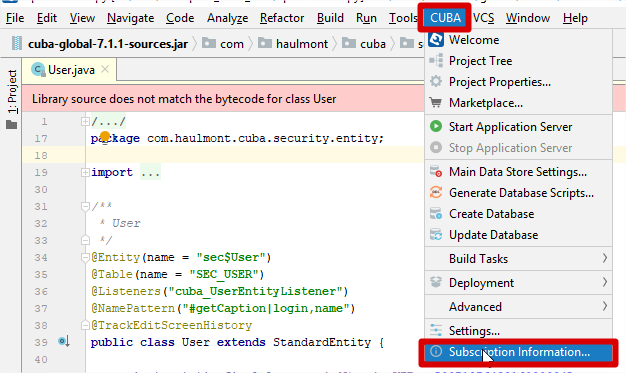
Task: Open the Tools menu
Action: [x=403, y=18]
